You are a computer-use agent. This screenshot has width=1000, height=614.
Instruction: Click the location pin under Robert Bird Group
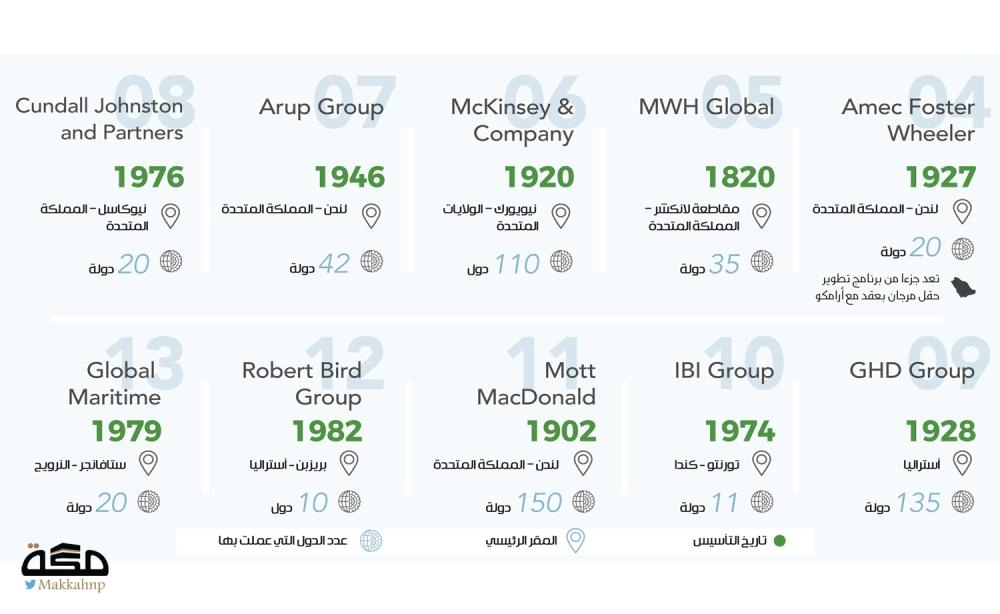pos(349,463)
